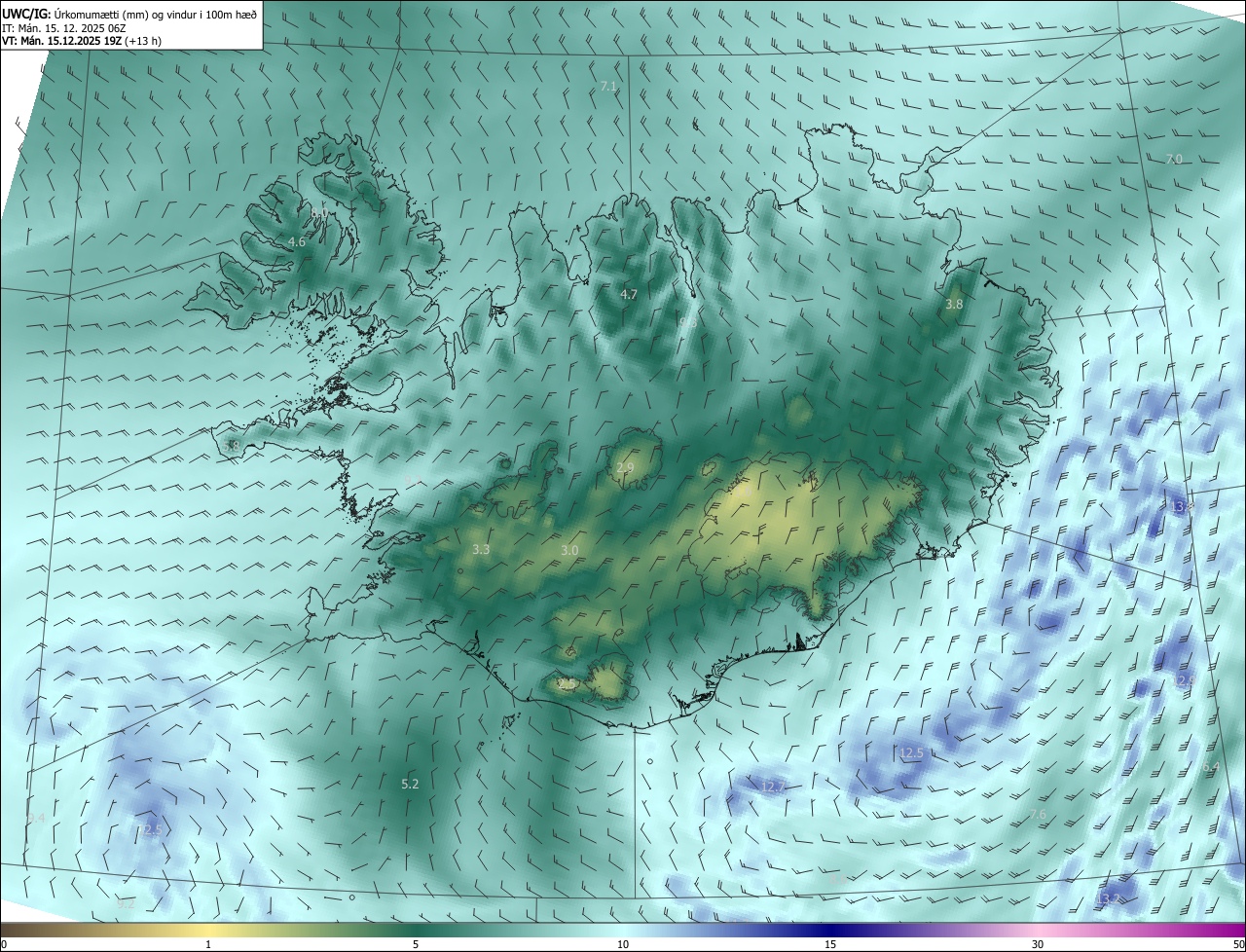Image resolution: width=1246 pixels, height=952 pixels.
Task: Click the color scale tick label '0'
Action: [x=4, y=945]
